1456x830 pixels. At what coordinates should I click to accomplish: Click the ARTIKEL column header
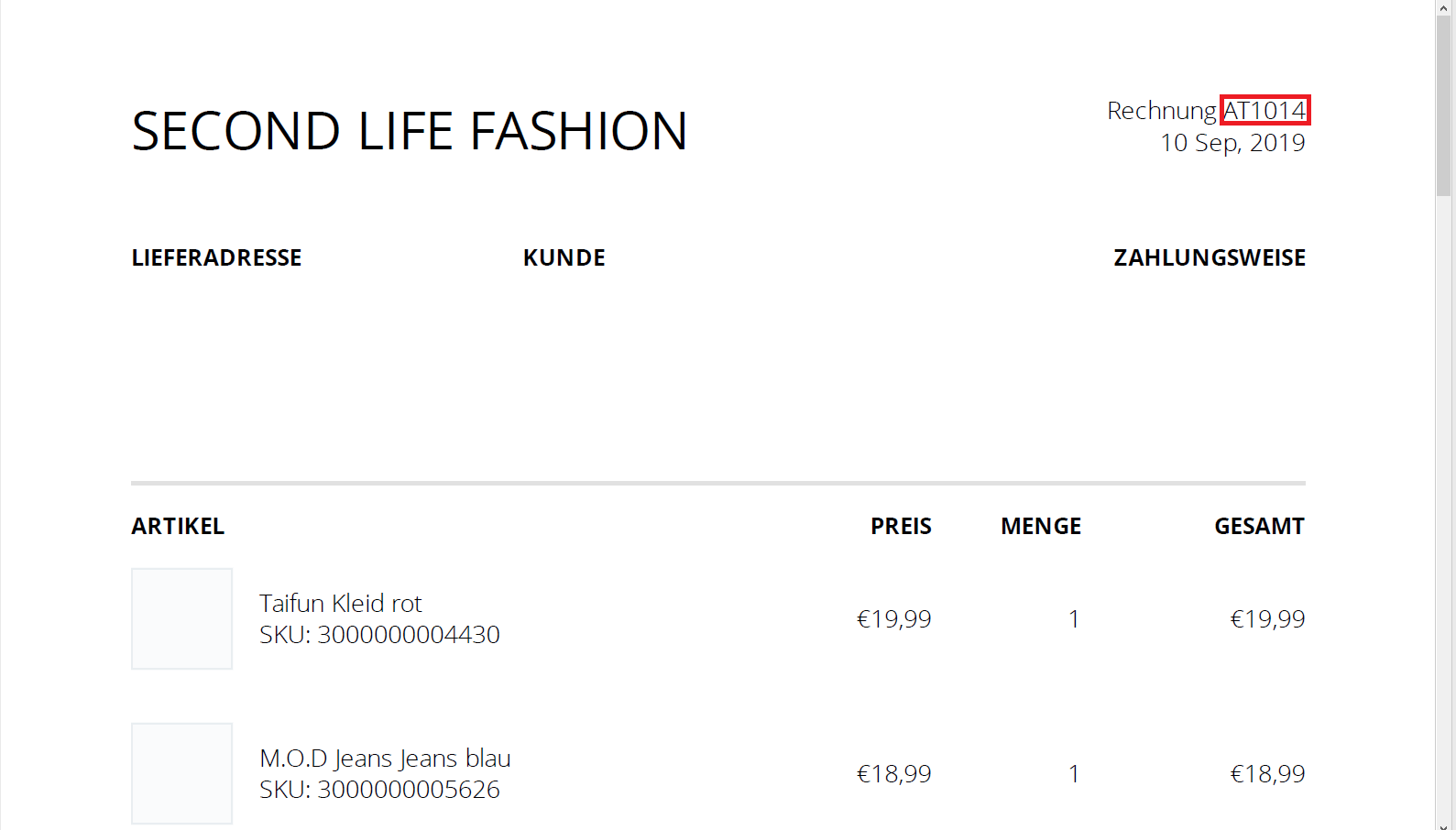(x=178, y=526)
